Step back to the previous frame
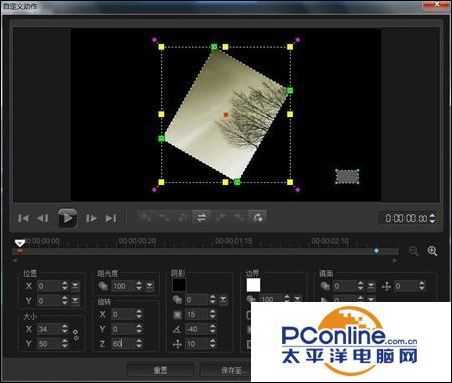The image size is (452, 383). click(43, 218)
